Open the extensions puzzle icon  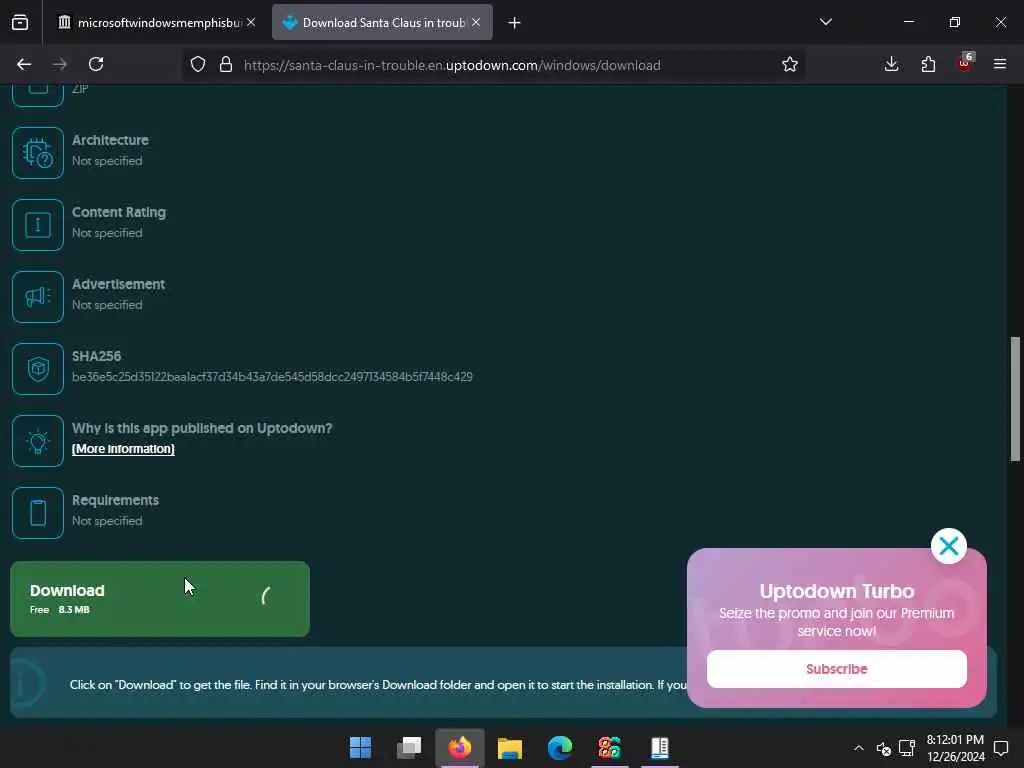[x=928, y=64]
